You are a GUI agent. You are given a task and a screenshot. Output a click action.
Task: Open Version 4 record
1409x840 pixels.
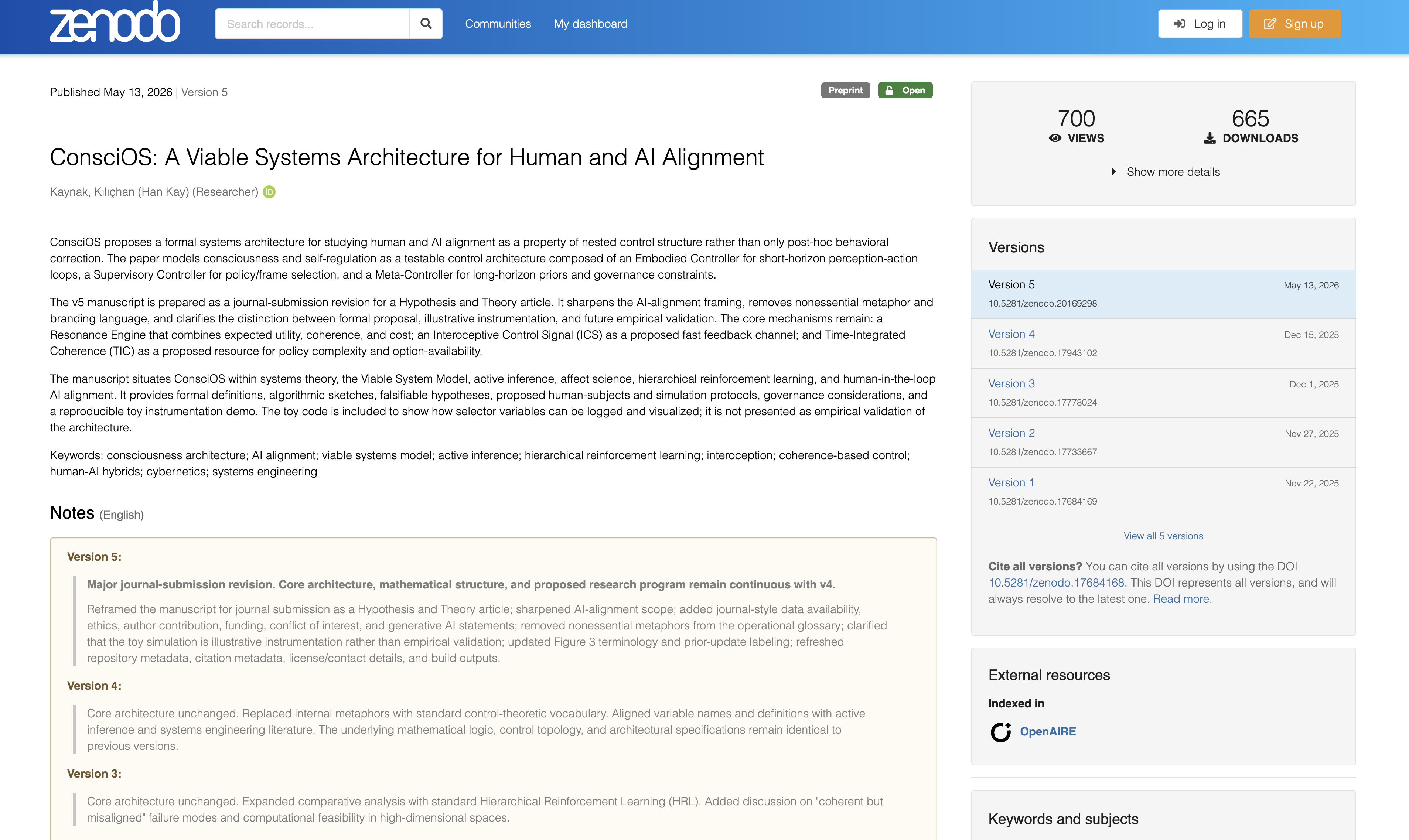pos(1011,334)
